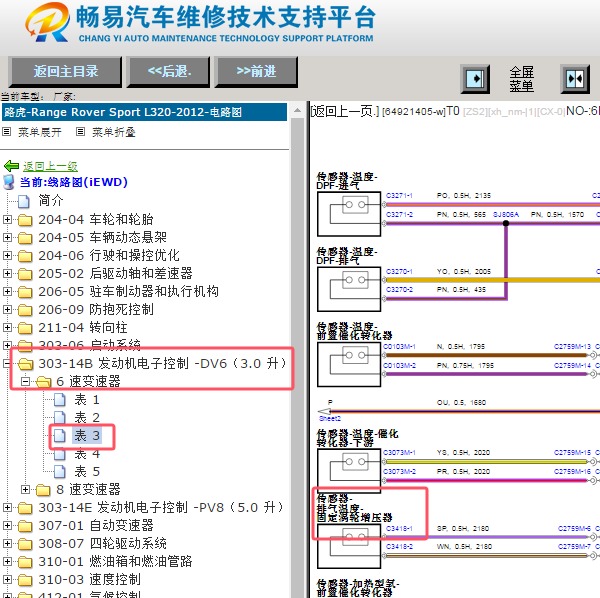Expand 204-06 行驶和操控优化 node
This screenshot has width=600, height=598.
(7, 255)
